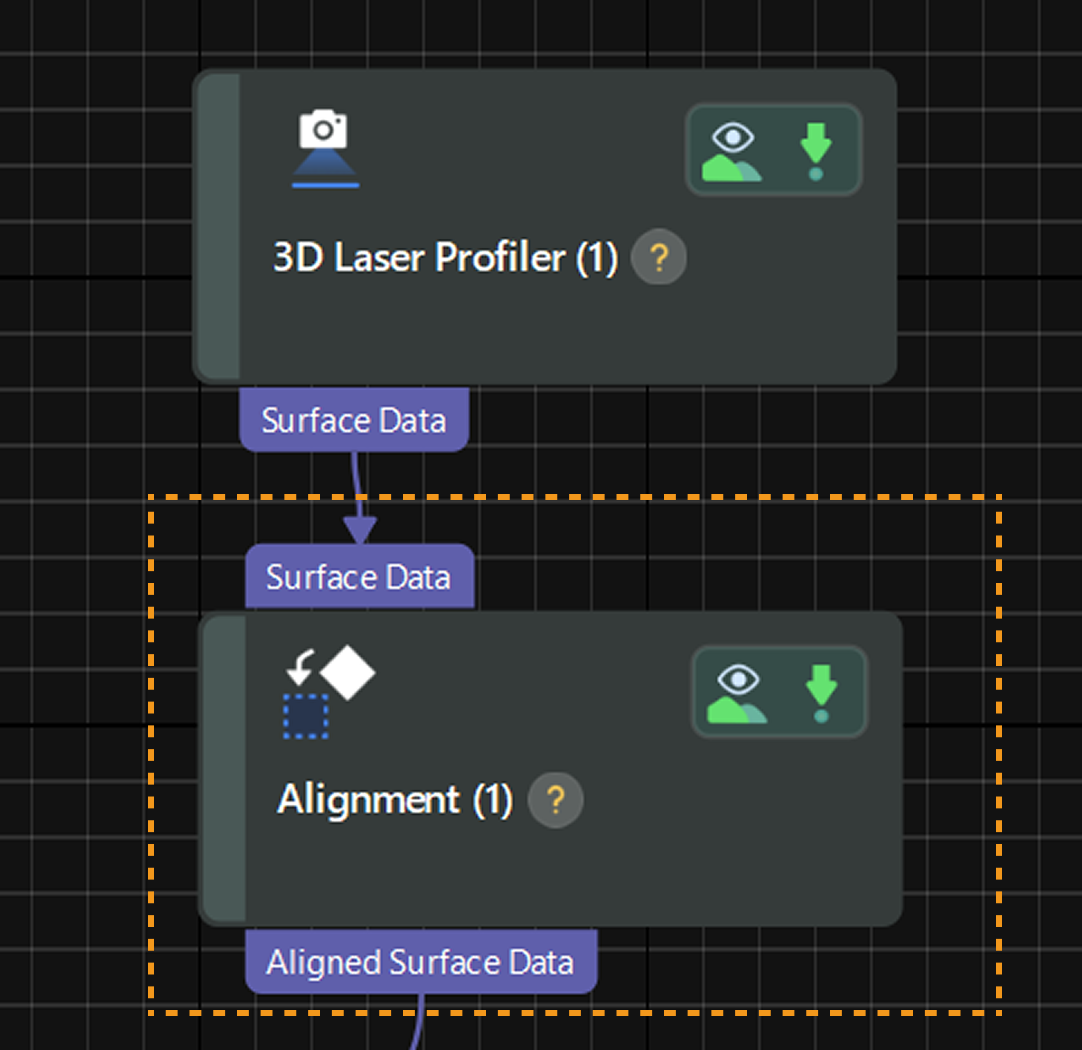Open help for 3D Laser Profiler (1)
The image size is (1082, 1050).
click(x=658, y=259)
